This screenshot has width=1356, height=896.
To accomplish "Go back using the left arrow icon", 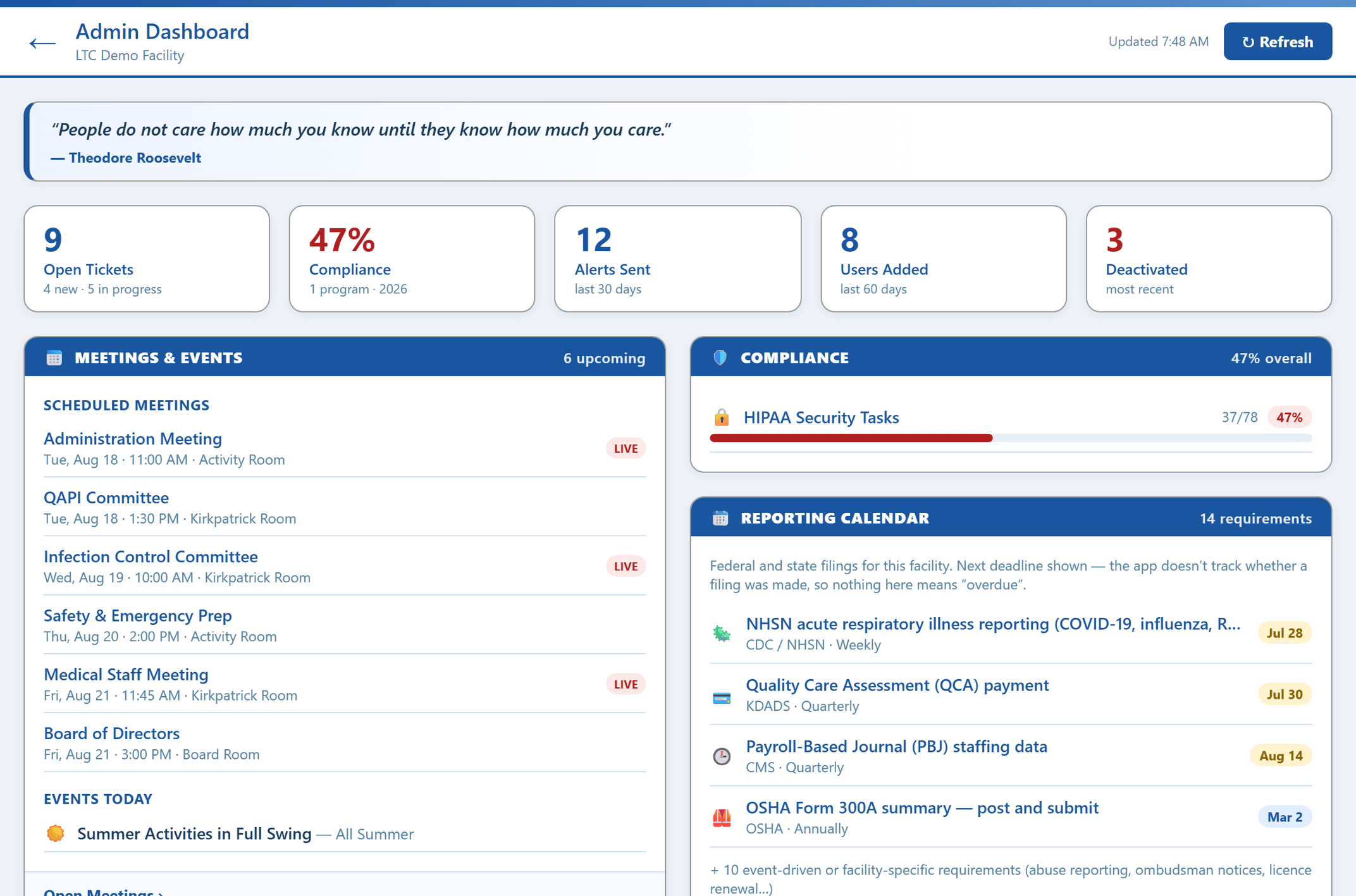I will tap(42, 43).
